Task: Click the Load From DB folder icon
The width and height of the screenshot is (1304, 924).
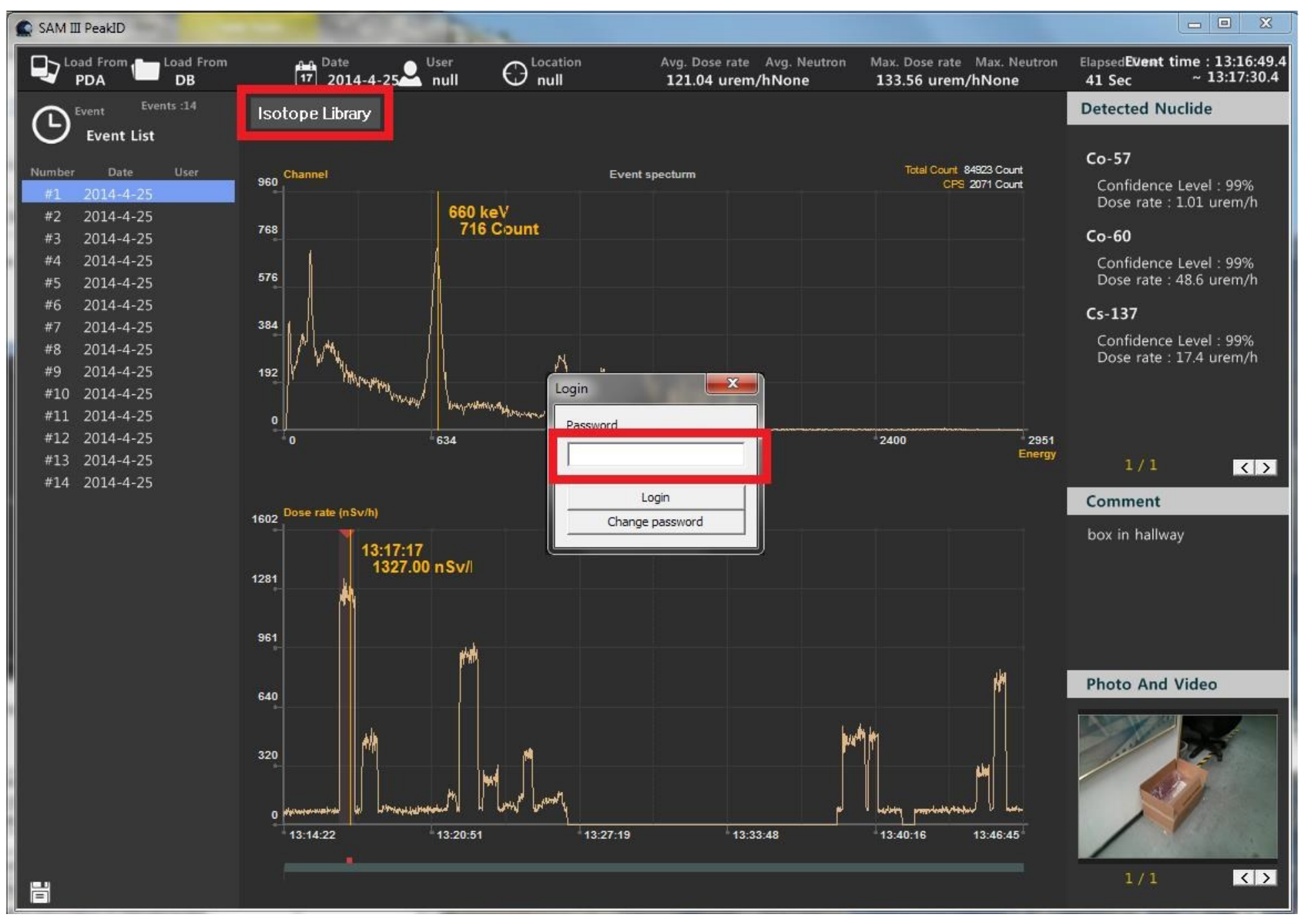Action: coord(145,69)
